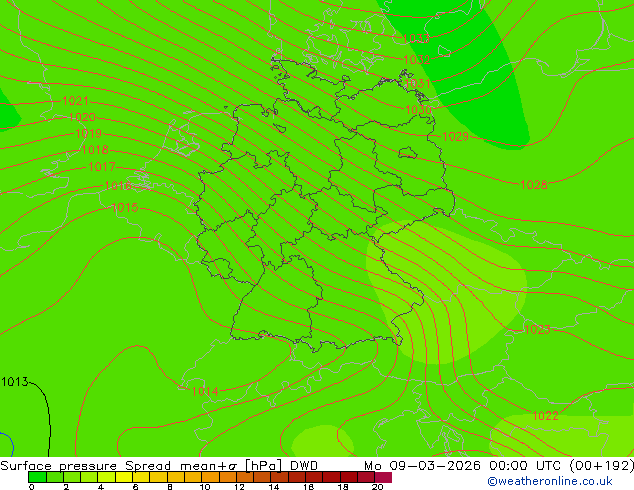
Task: Click the 1020 isobar label
Action: point(82,117)
